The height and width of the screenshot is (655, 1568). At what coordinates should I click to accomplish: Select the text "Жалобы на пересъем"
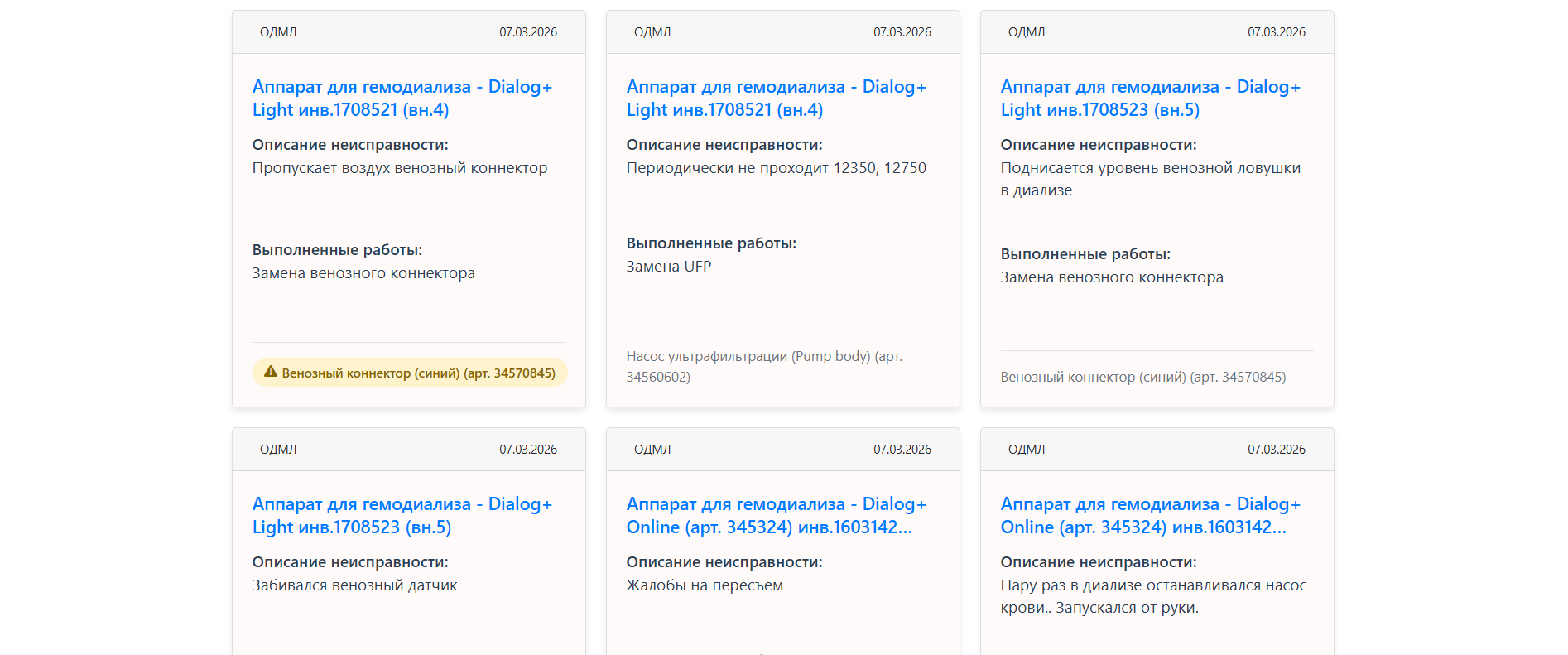pos(705,585)
